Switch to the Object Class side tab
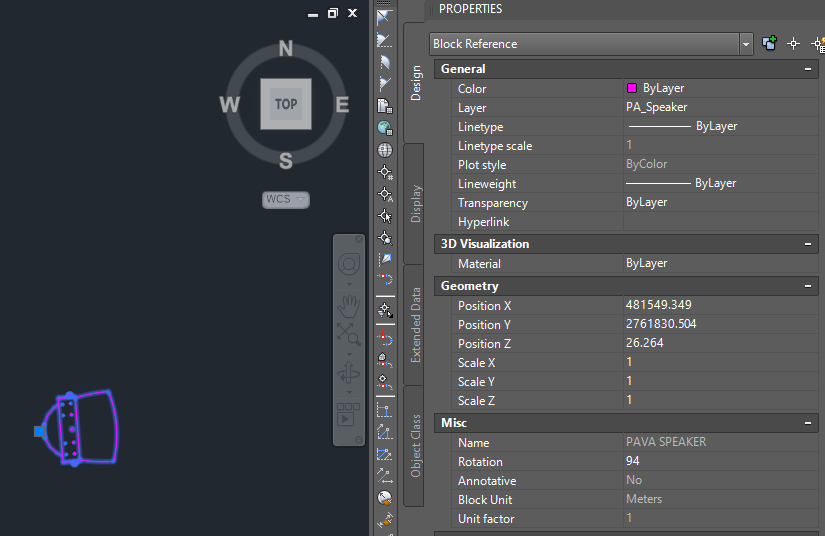The height and width of the screenshot is (536, 825). pyautogui.click(x=415, y=446)
